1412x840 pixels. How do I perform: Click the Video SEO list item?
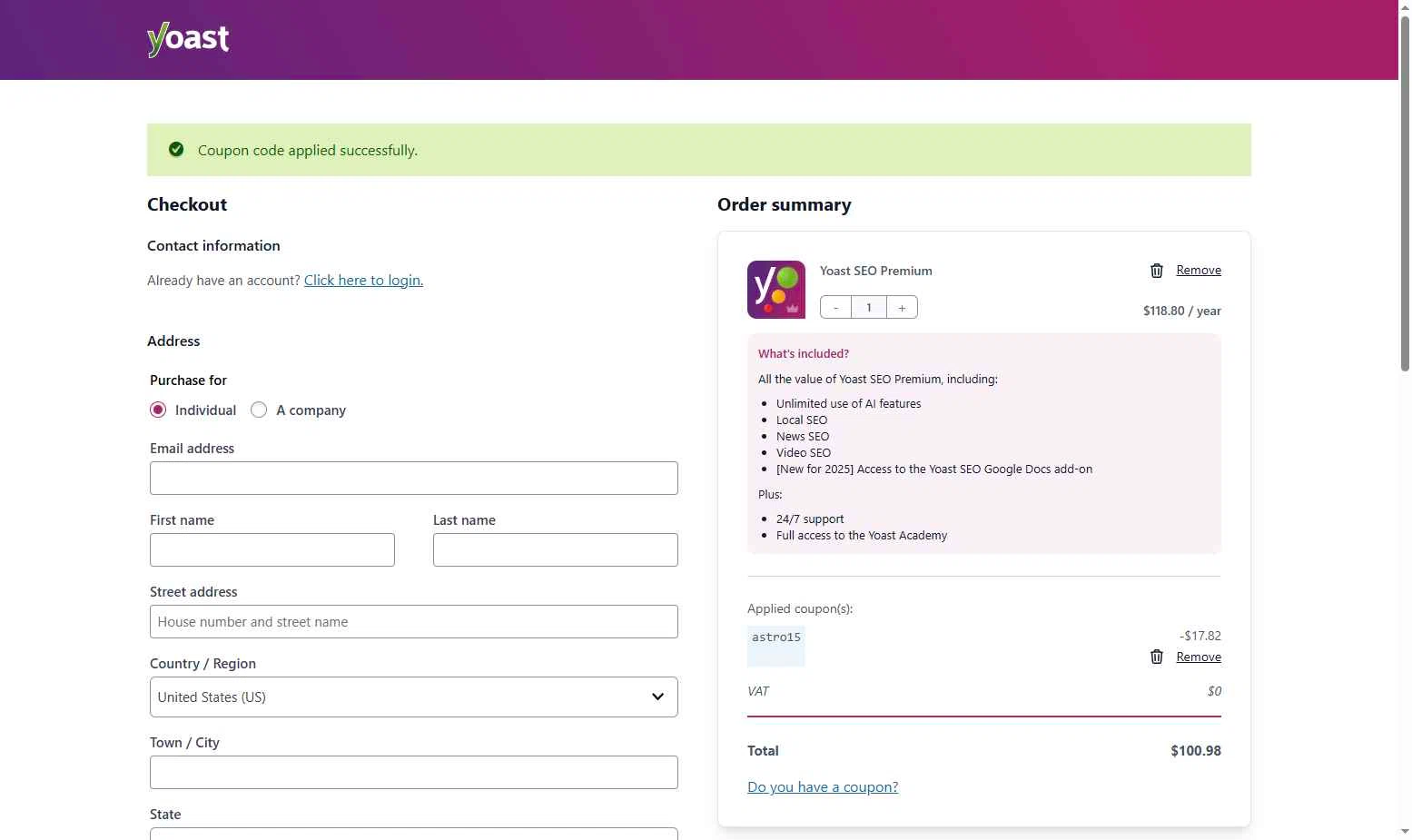tap(804, 453)
